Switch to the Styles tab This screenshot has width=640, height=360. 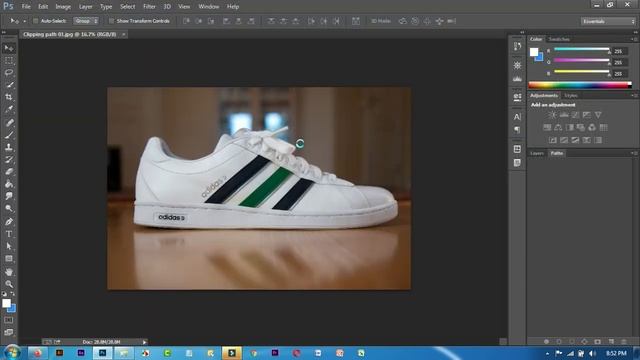coord(571,96)
